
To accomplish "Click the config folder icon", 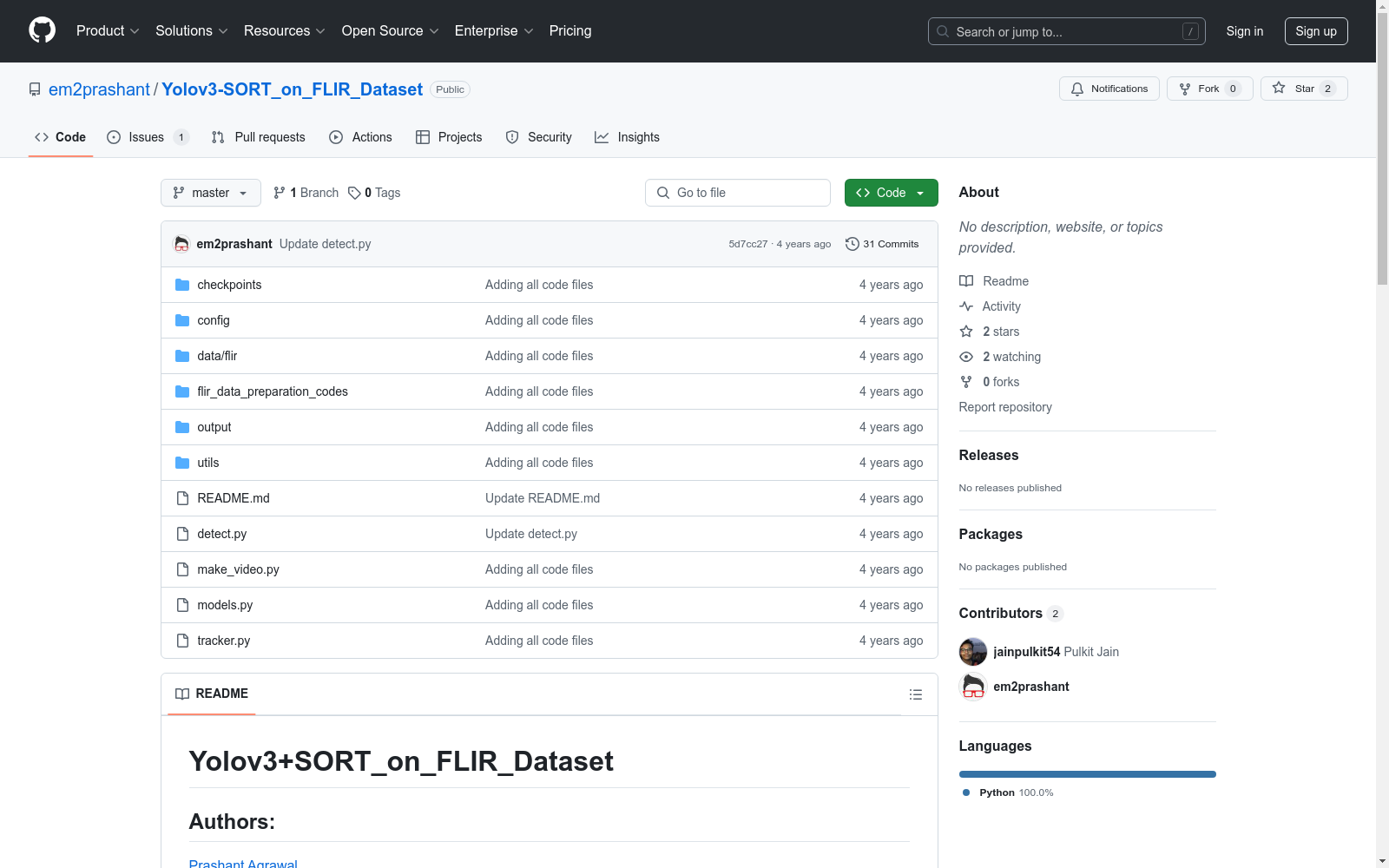I will [182, 320].
